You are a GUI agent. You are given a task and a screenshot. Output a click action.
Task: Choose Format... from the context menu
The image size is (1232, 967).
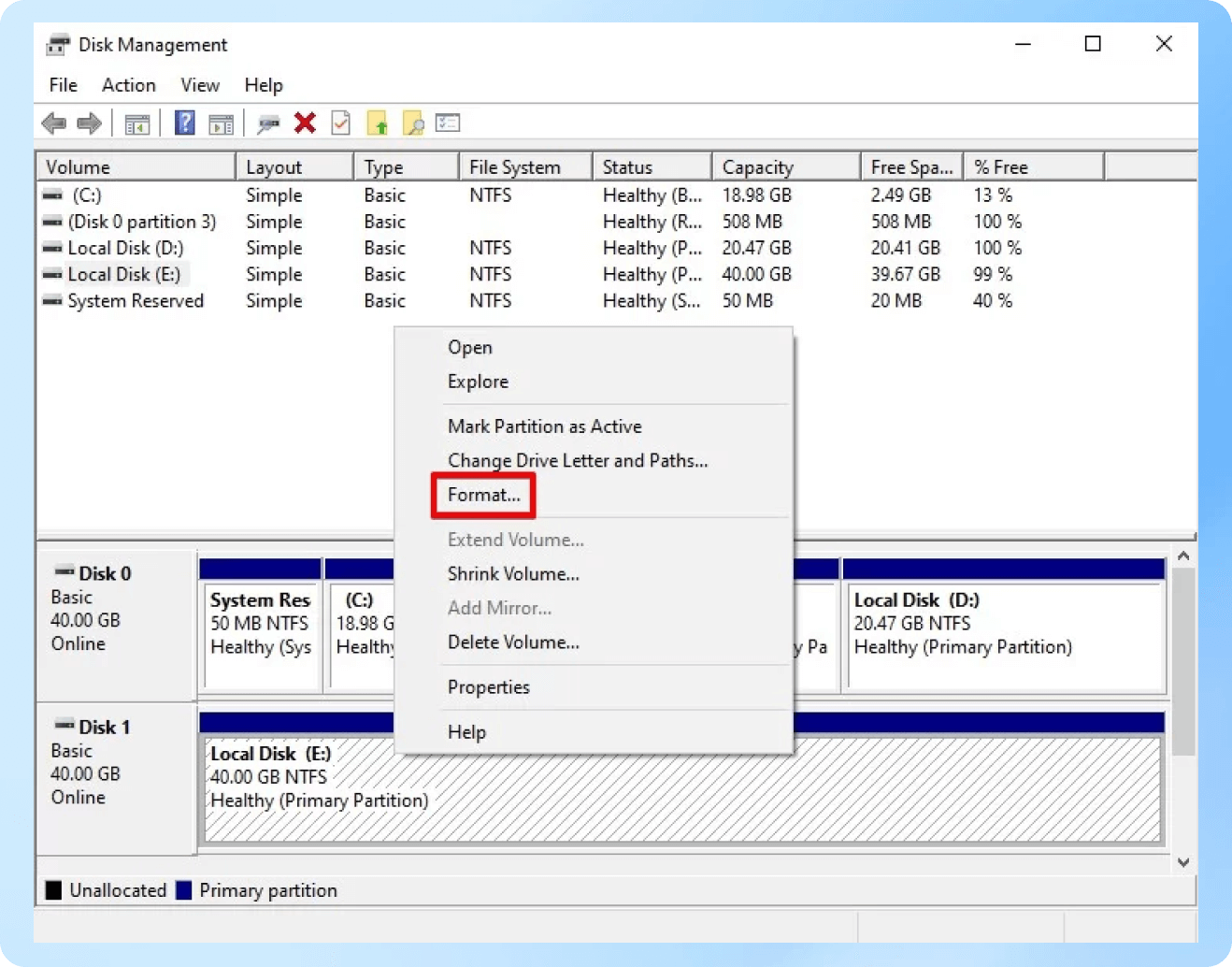click(x=595, y=495)
